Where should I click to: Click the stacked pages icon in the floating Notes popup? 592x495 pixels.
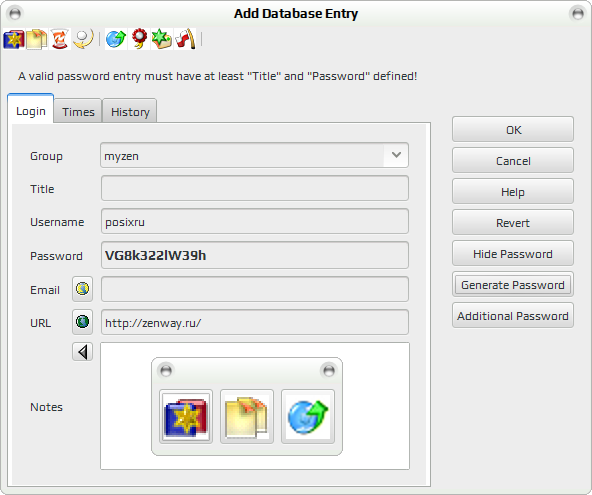click(x=247, y=416)
